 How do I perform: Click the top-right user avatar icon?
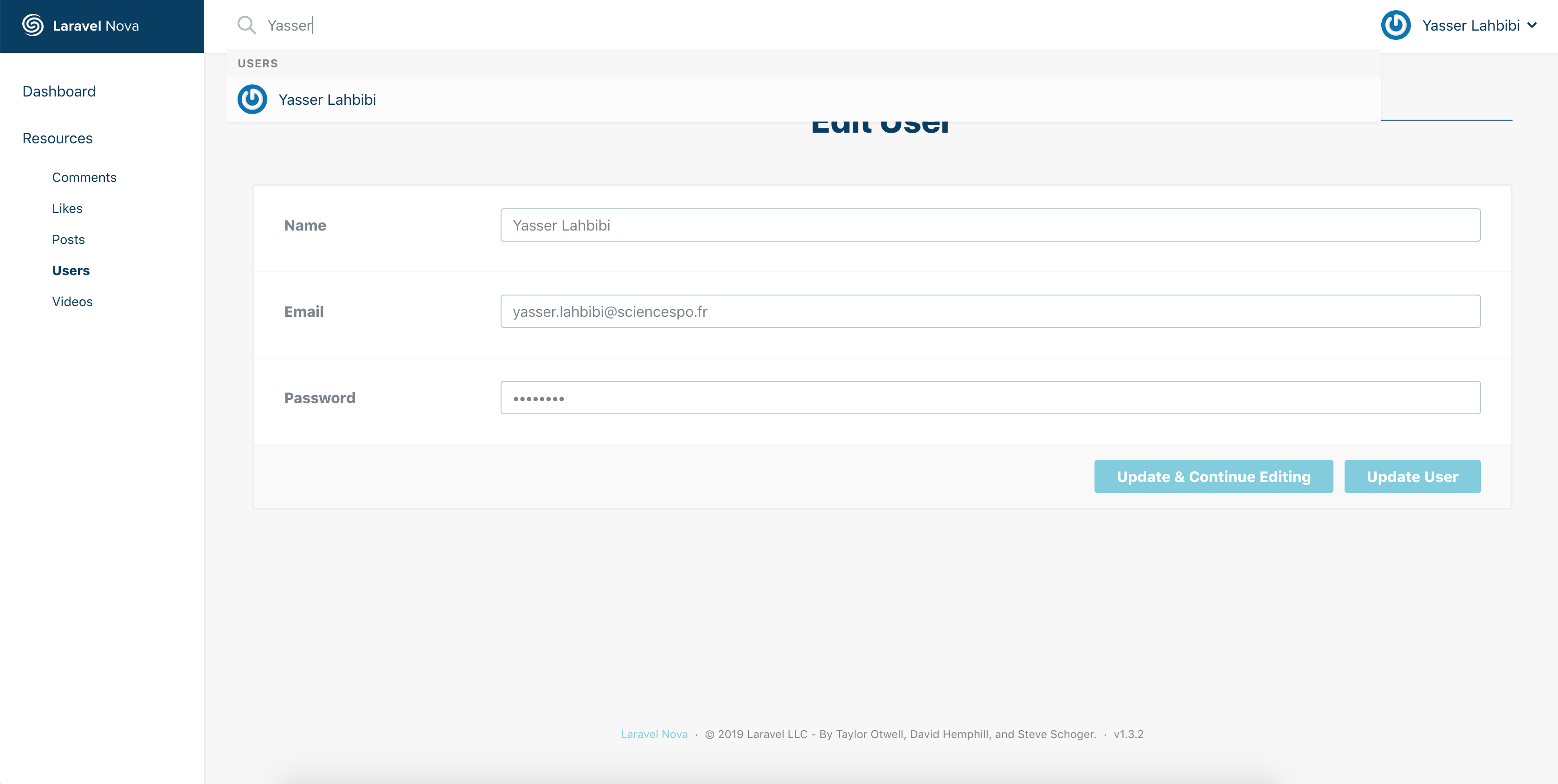point(1396,26)
